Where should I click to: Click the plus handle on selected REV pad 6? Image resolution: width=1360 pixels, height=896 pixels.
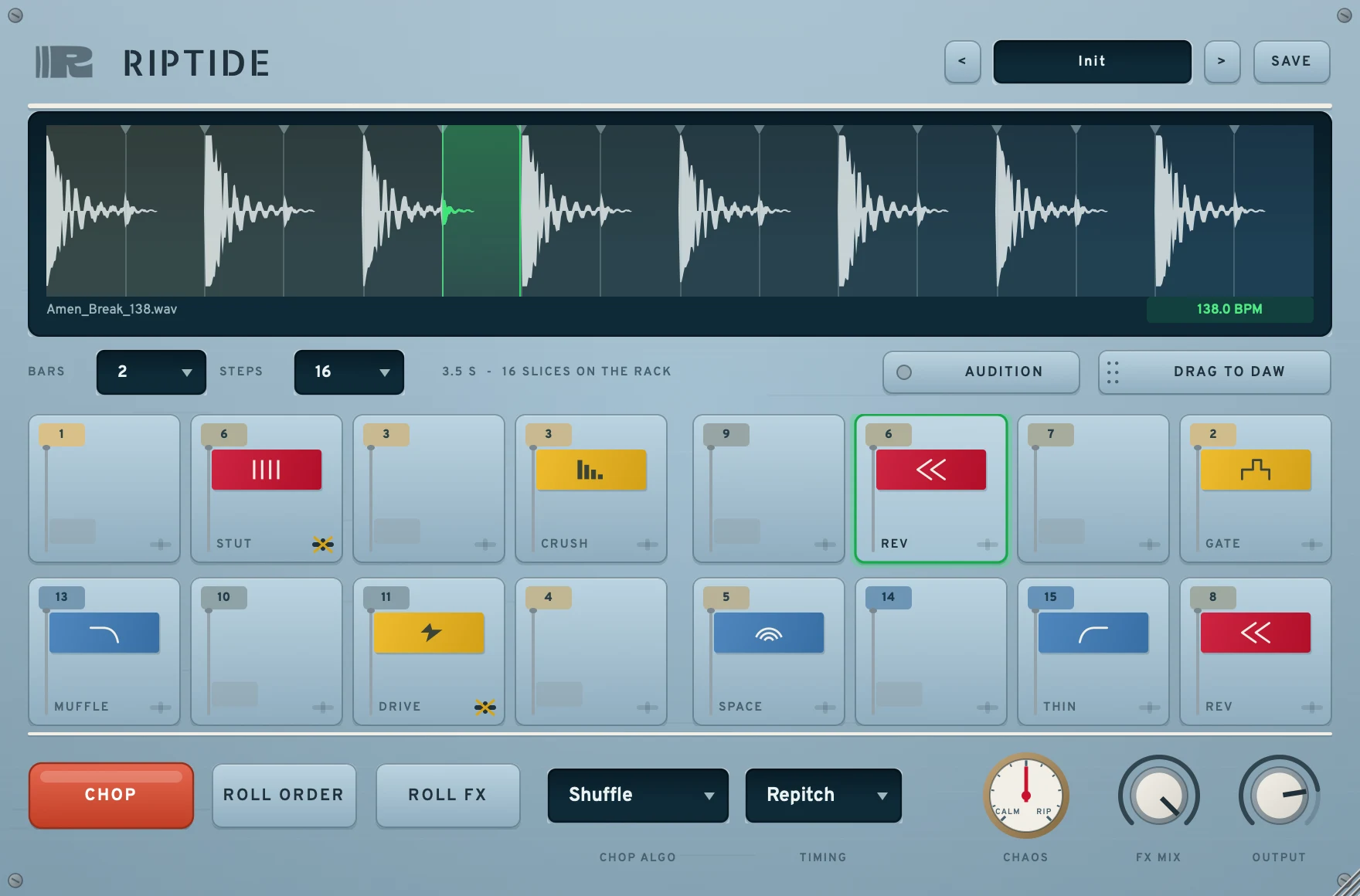point(988,544)
